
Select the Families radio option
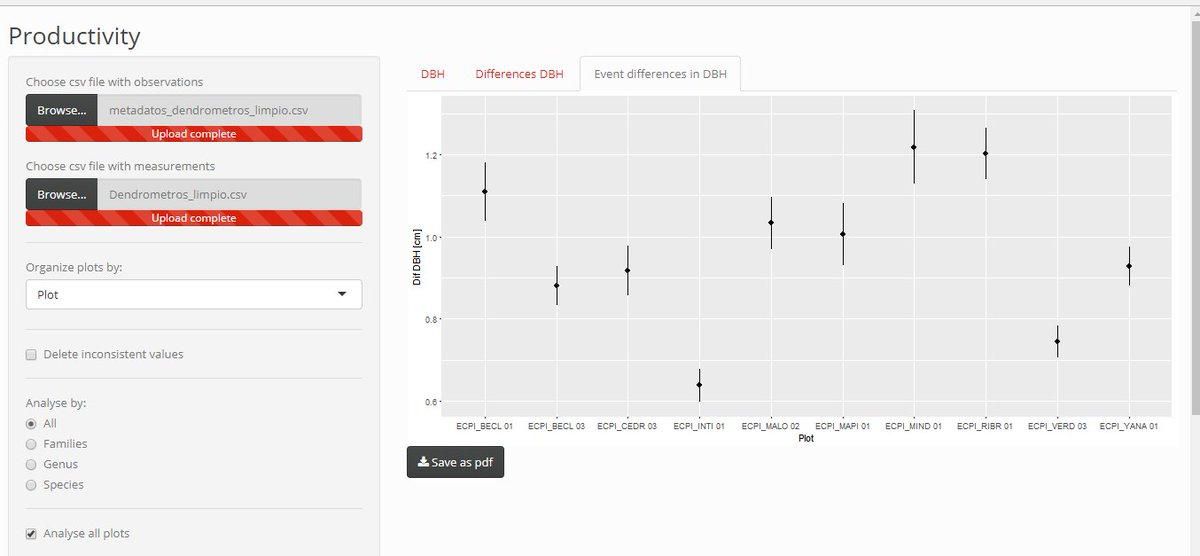coord(32,444)
